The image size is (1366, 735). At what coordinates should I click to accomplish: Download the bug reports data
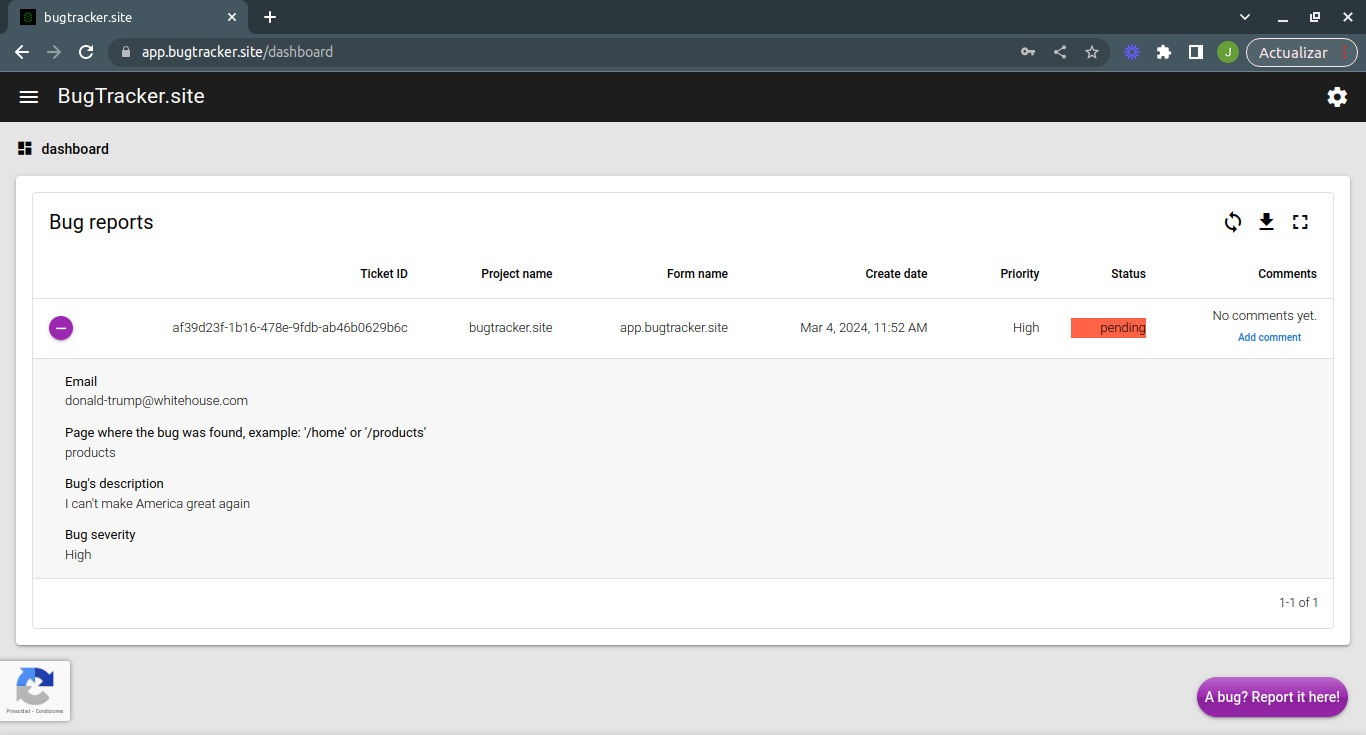click(x=1266, y=222)
